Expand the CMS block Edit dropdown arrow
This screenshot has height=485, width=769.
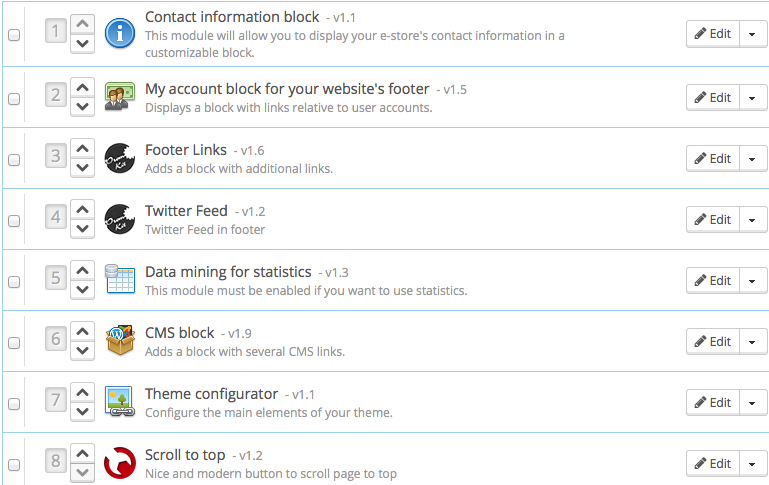point(752,341)
